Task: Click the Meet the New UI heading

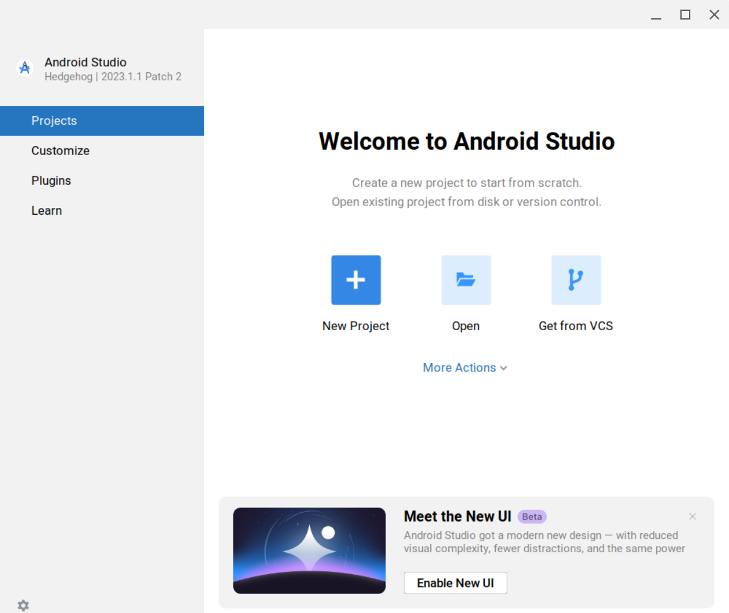Action: (457, 516)
